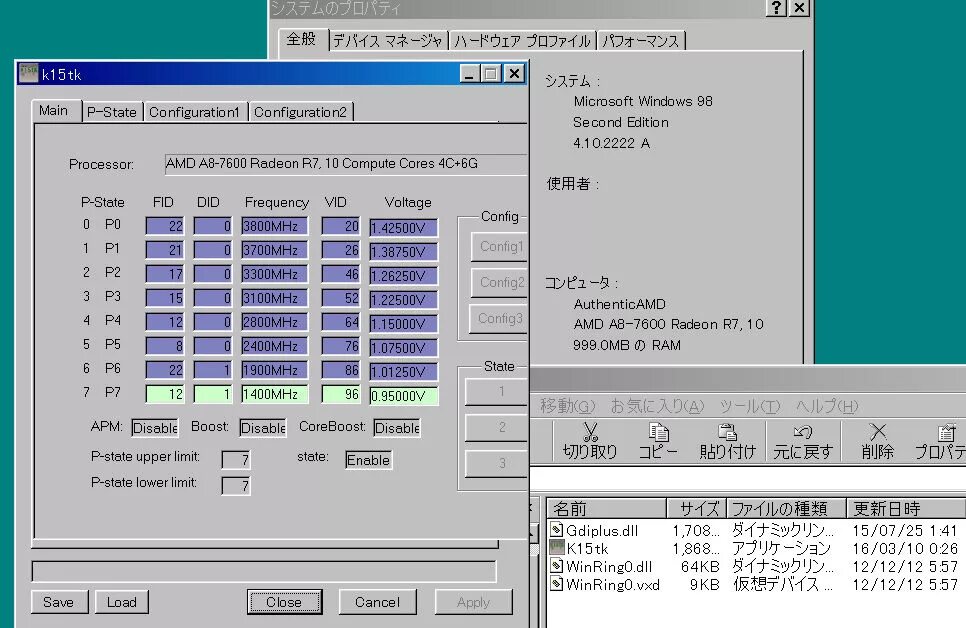Screen dimensions: 966x628
Task: Open the ハードウェア プロファイル tab
Action: 522,41
